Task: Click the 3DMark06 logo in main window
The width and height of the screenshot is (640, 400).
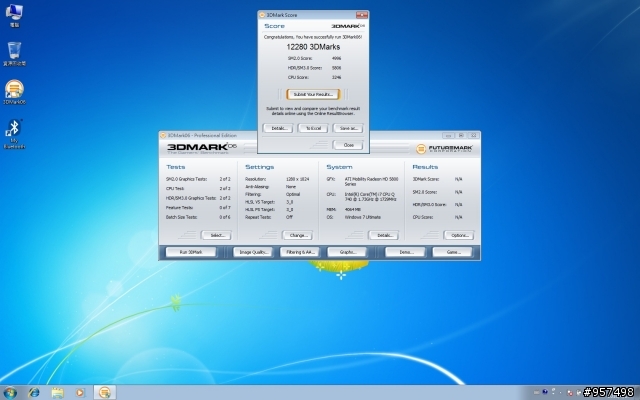Action: pyautogui.click(x=202, y=148)
